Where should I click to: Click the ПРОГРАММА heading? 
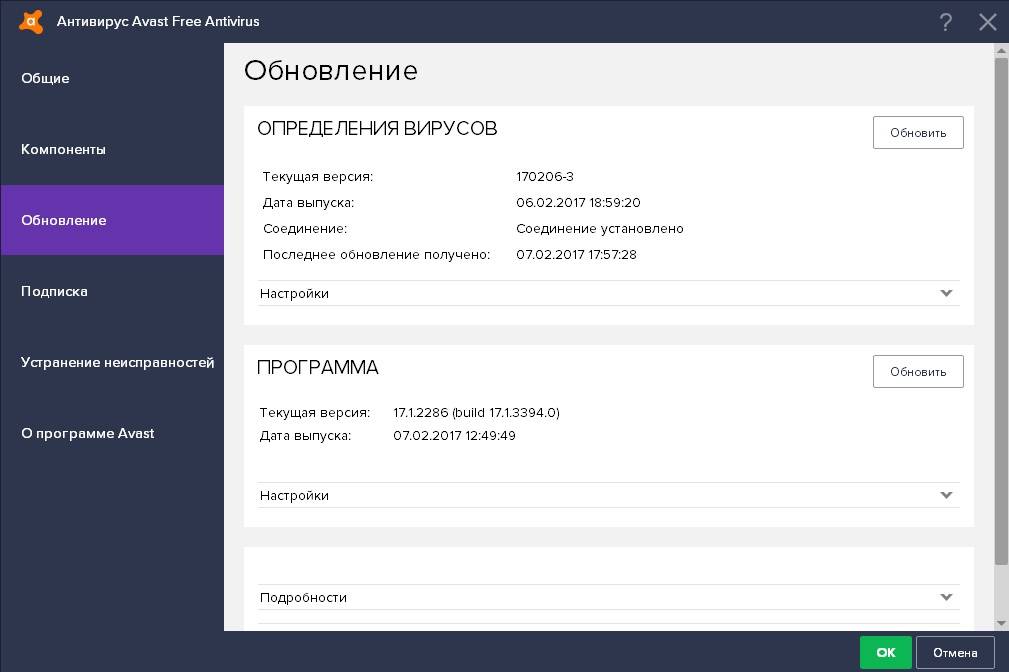[317, 367]
